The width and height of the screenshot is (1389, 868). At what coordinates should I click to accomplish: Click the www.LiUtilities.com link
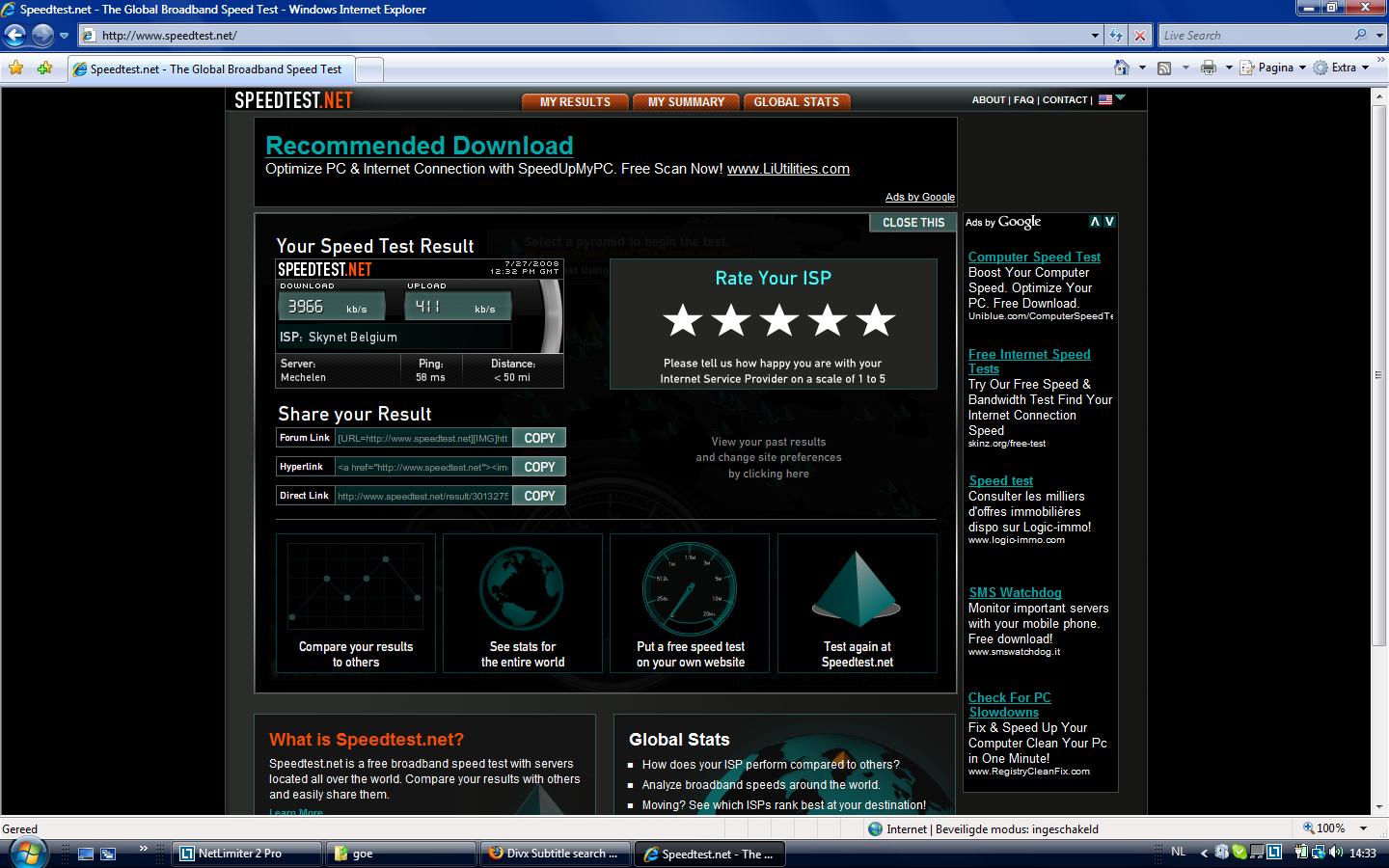click(x=788, y=169)
